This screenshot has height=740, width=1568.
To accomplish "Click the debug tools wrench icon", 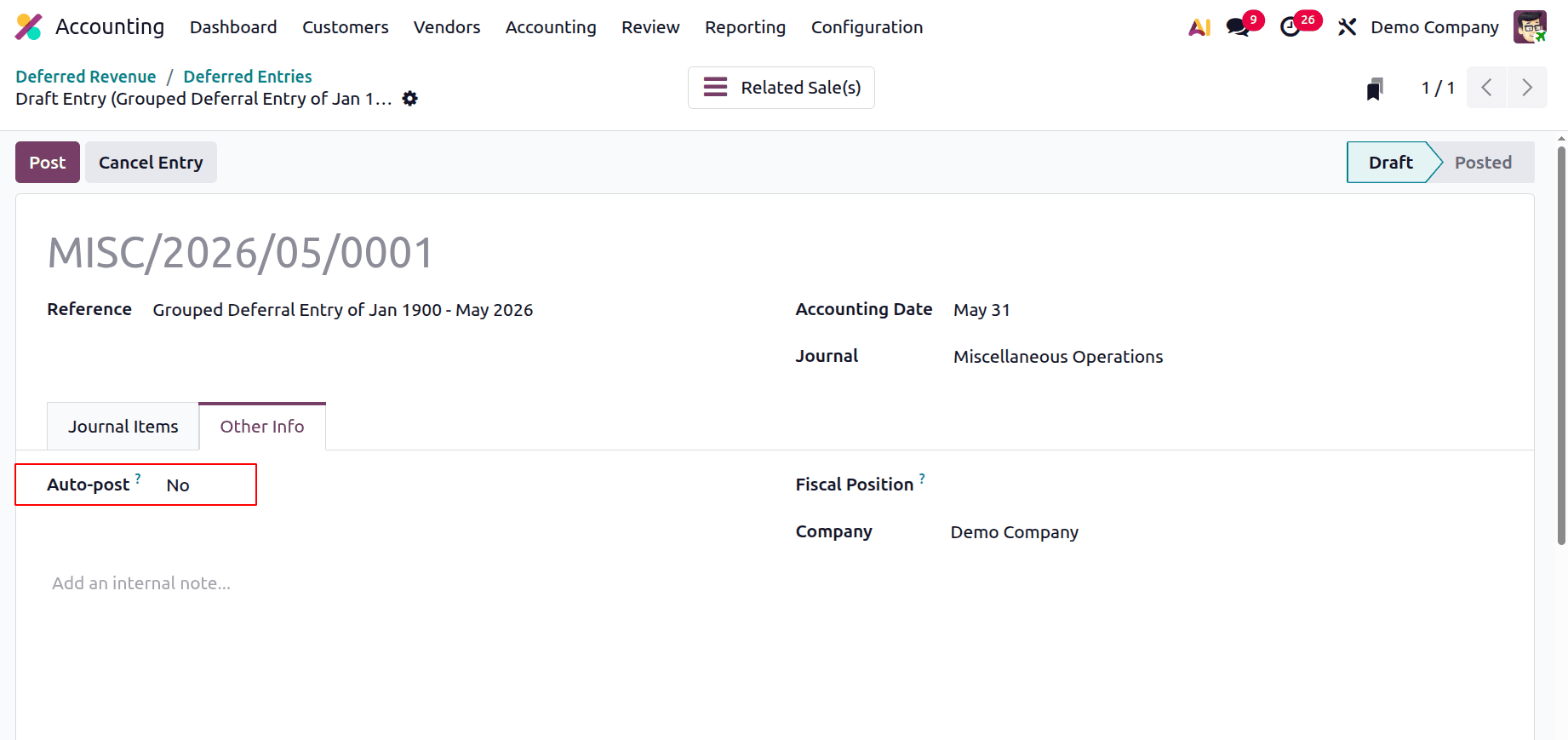I will pos(1347,27).
